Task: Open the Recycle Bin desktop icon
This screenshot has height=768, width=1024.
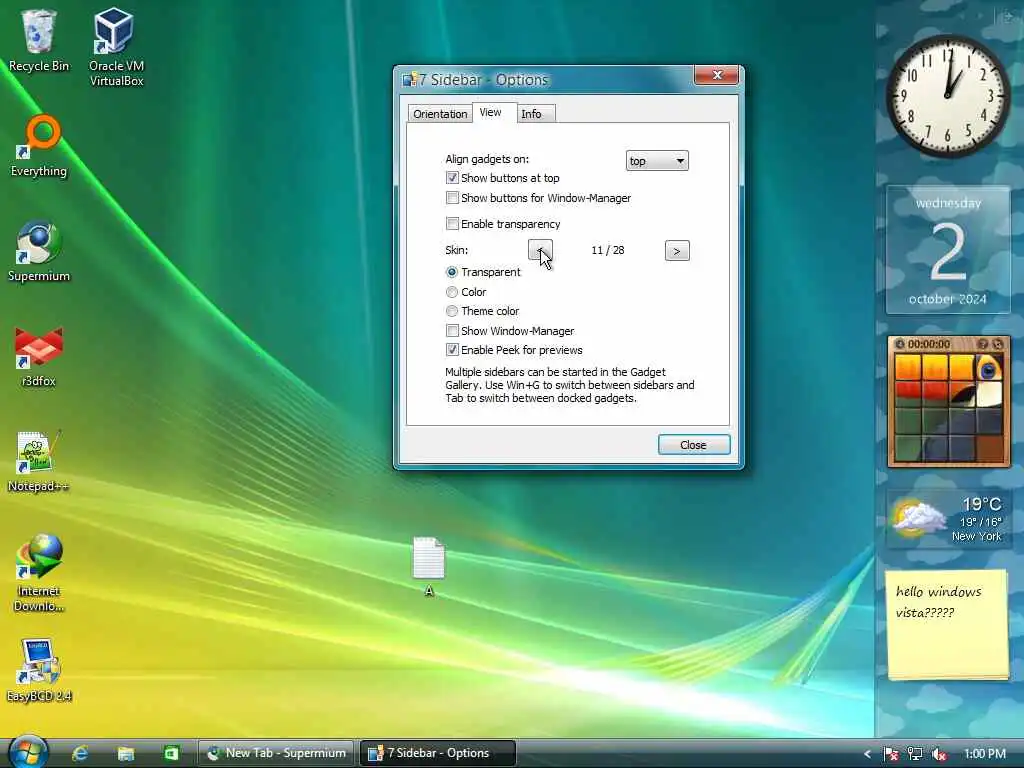Action: pos(39,40)
